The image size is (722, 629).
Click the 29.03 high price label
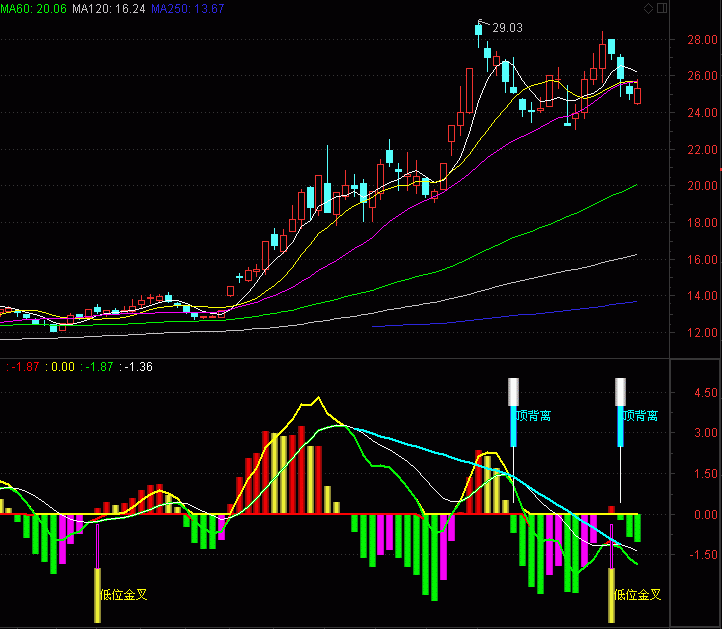tap(507, 28)
